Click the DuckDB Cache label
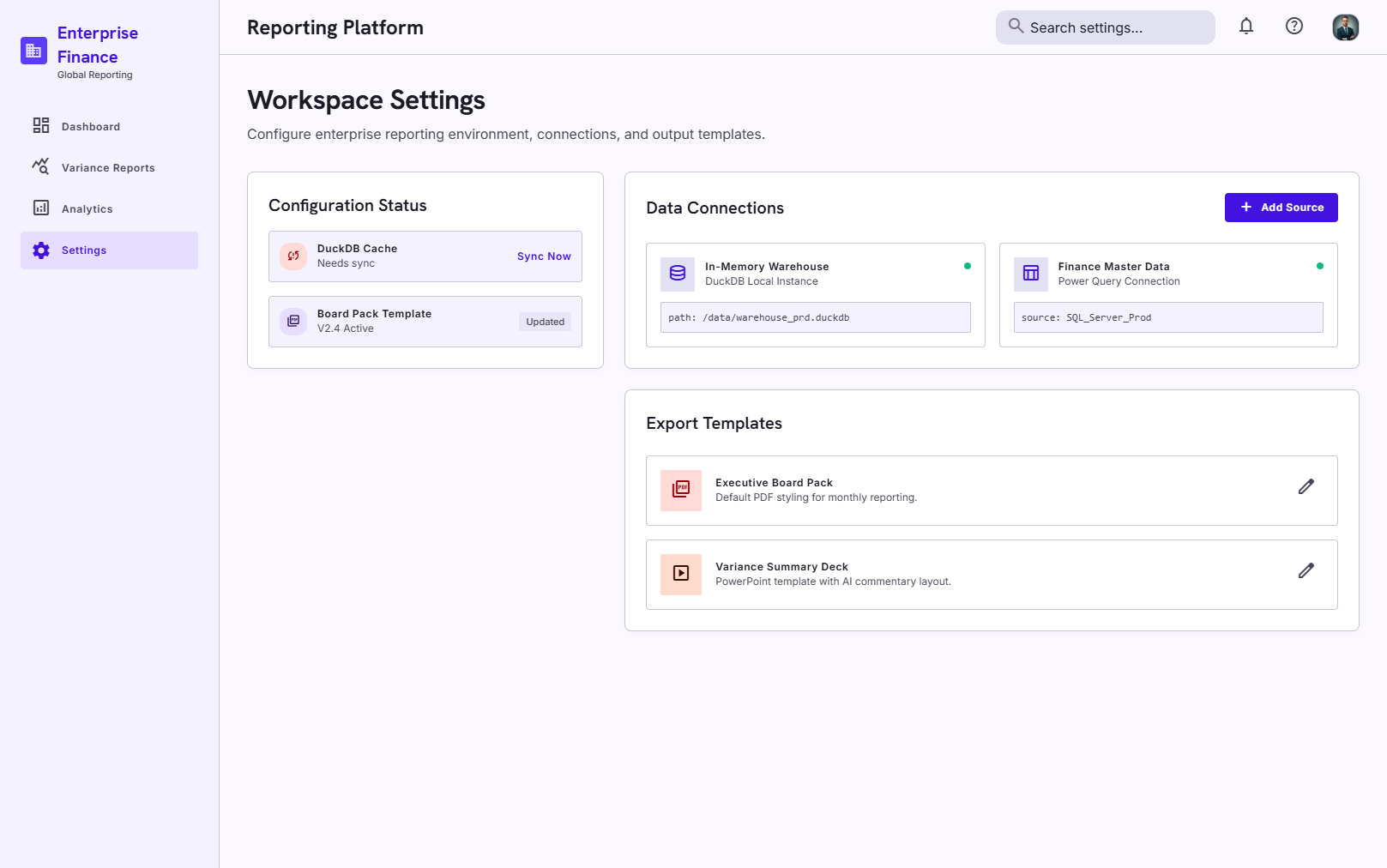The width and height of the screenshot is (1387, 868). point(358,249)
